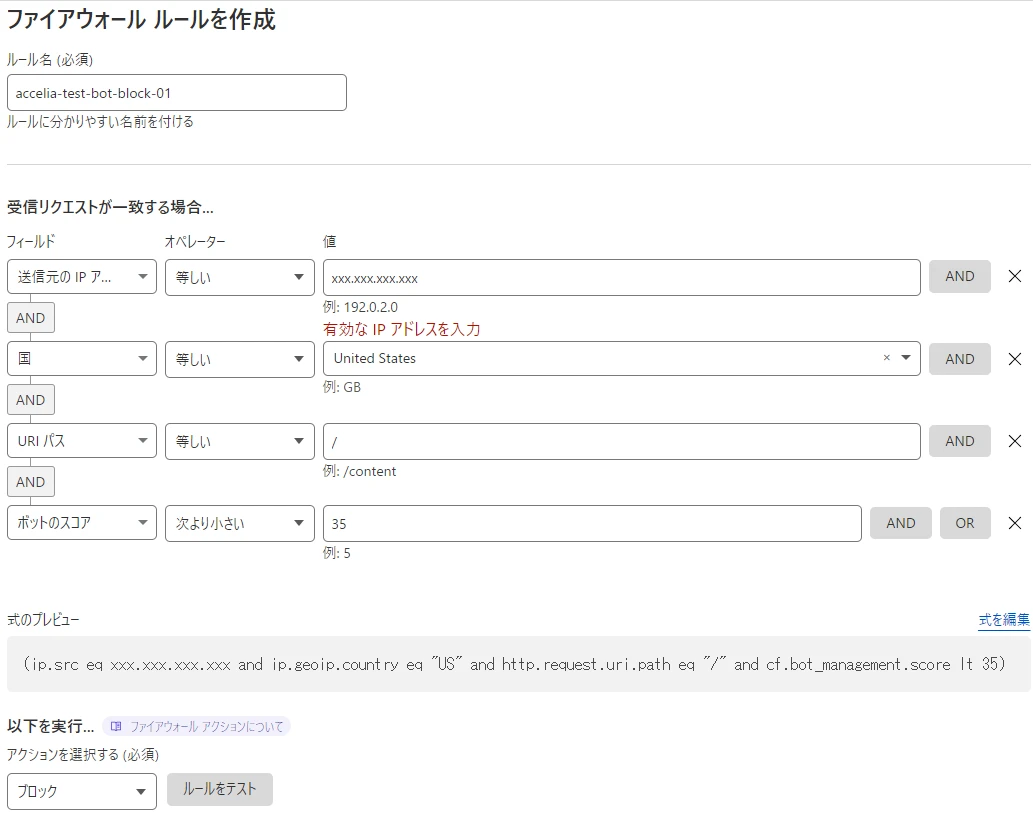Click the 式を編集 link

click(1004, 620)
